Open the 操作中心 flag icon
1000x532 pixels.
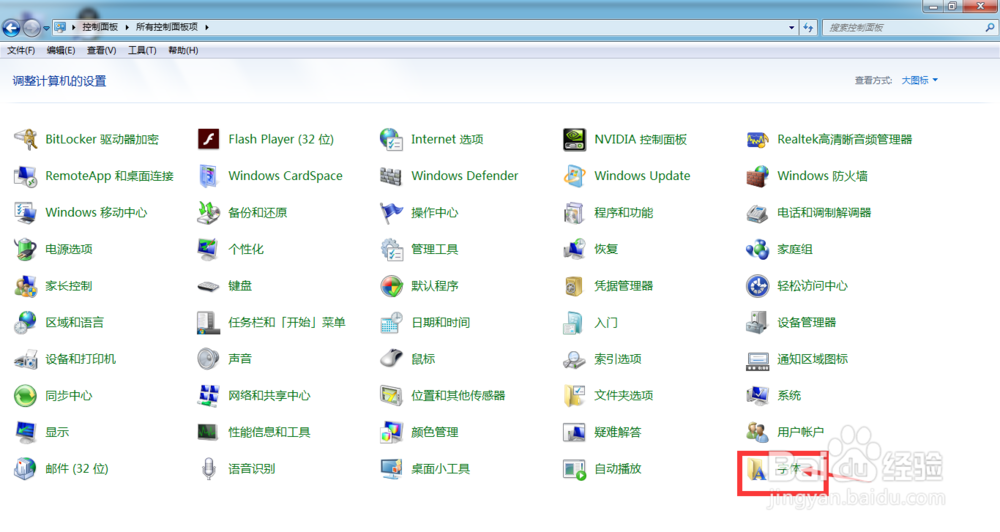coord(392,212)
